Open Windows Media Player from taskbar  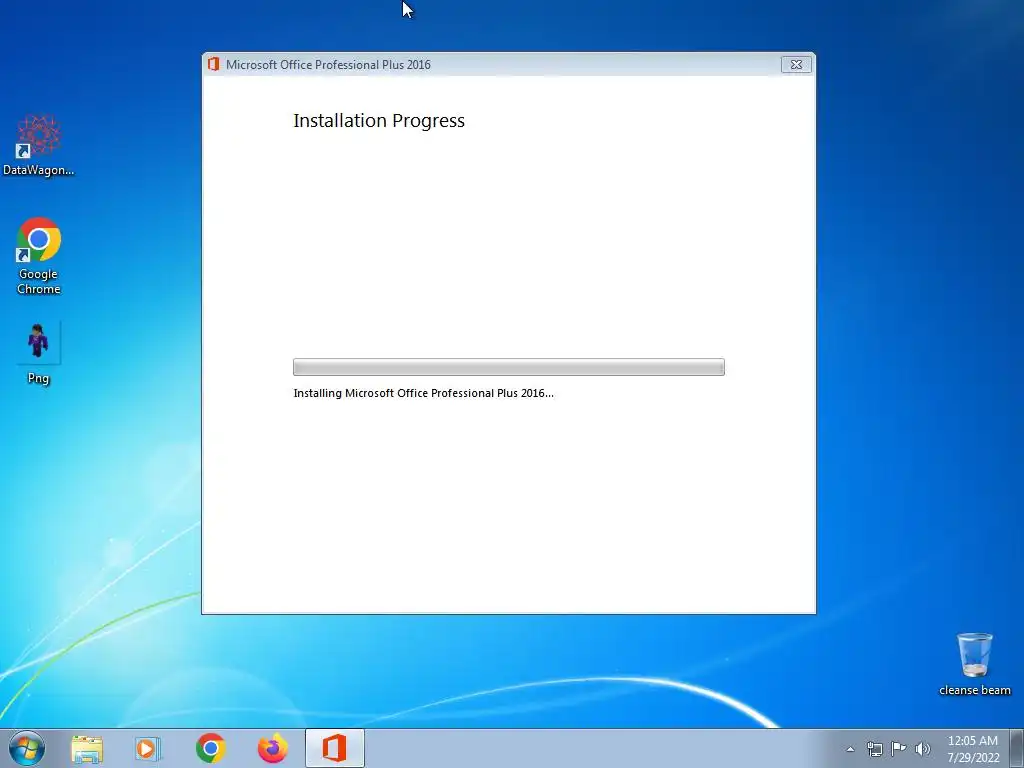(148, 749)
